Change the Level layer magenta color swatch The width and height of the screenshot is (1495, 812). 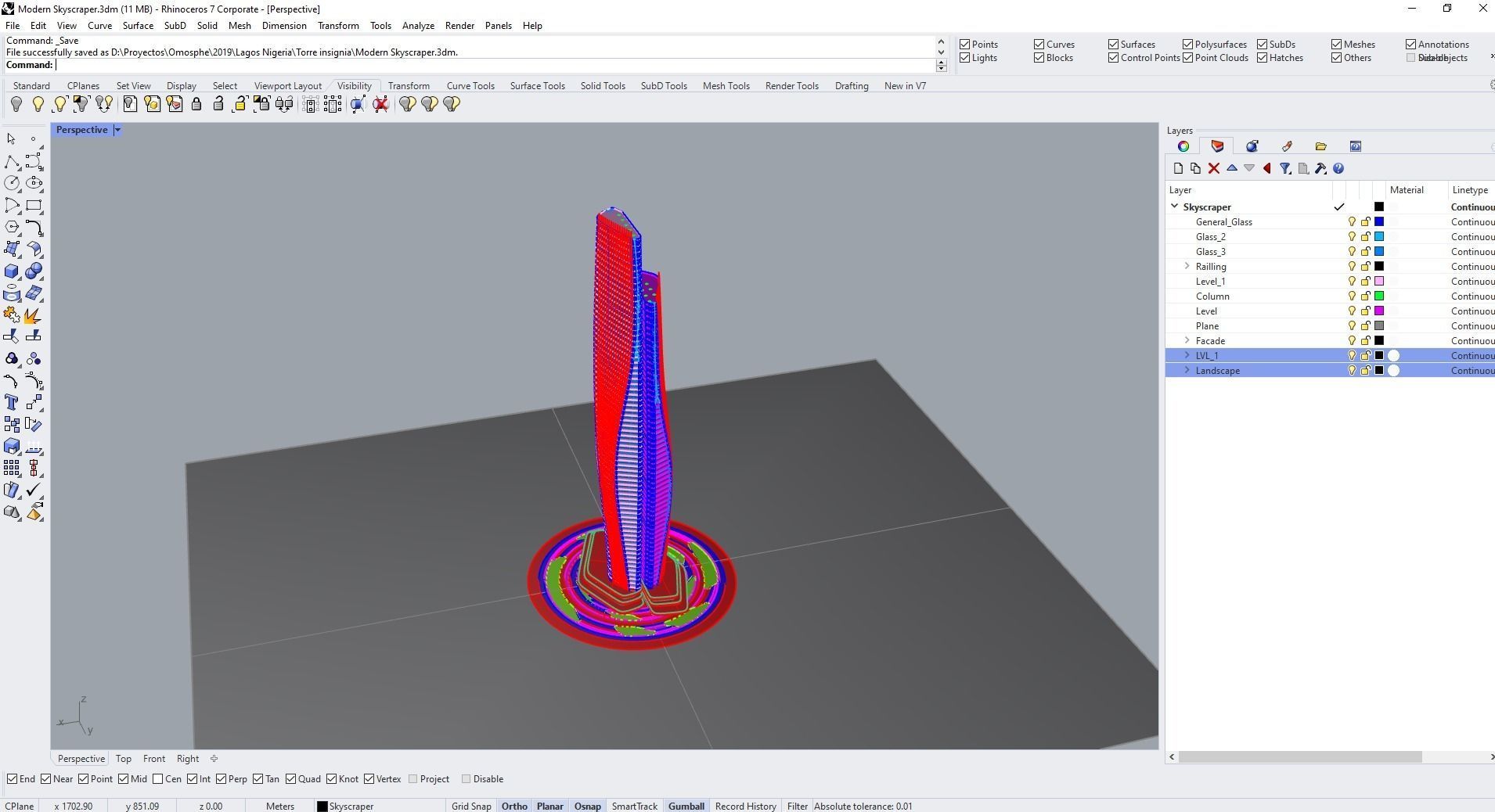(1379, 311)
